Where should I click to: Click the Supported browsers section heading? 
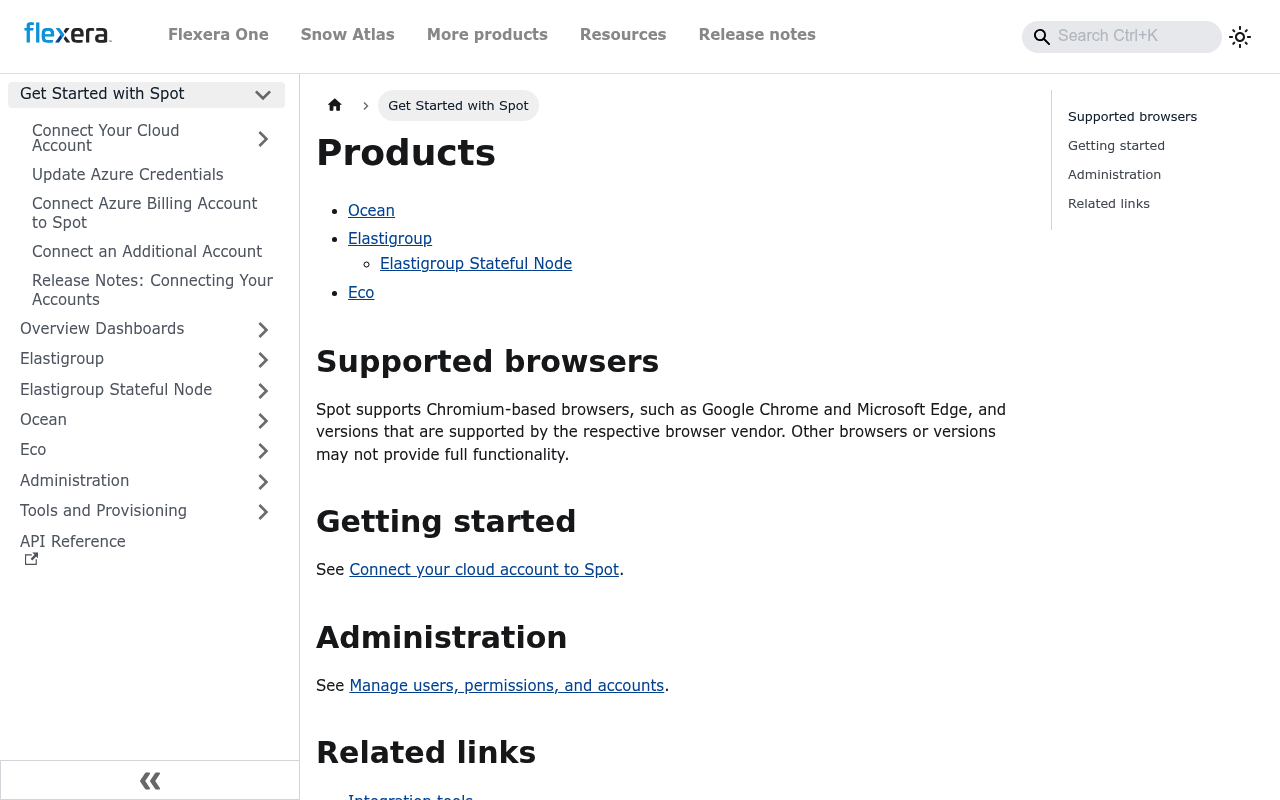pyautogui.click(x=487, y=362)
